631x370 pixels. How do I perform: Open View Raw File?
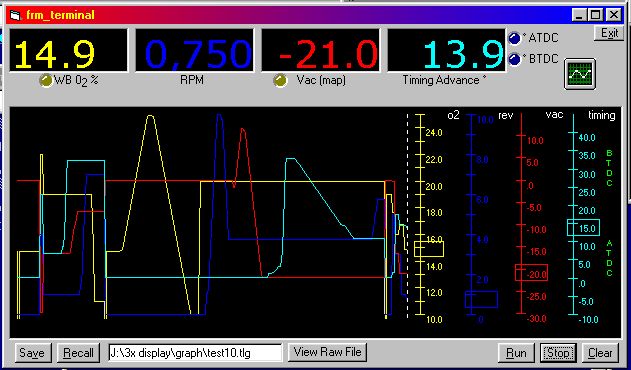coord(327,352)
